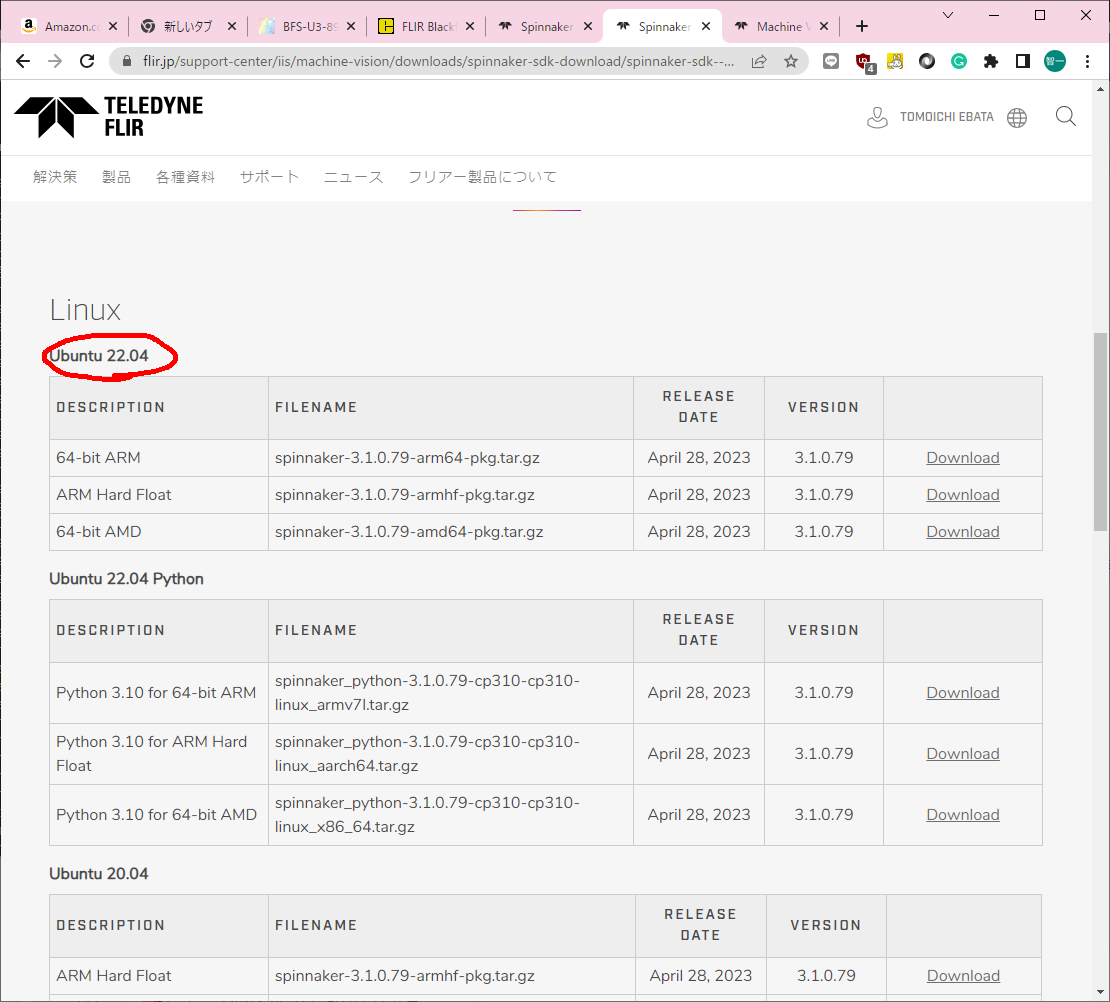Click the vertical page scrollbar thumb
1110x1002 pixels.
pyautogui.click(x=1100, y=430)
